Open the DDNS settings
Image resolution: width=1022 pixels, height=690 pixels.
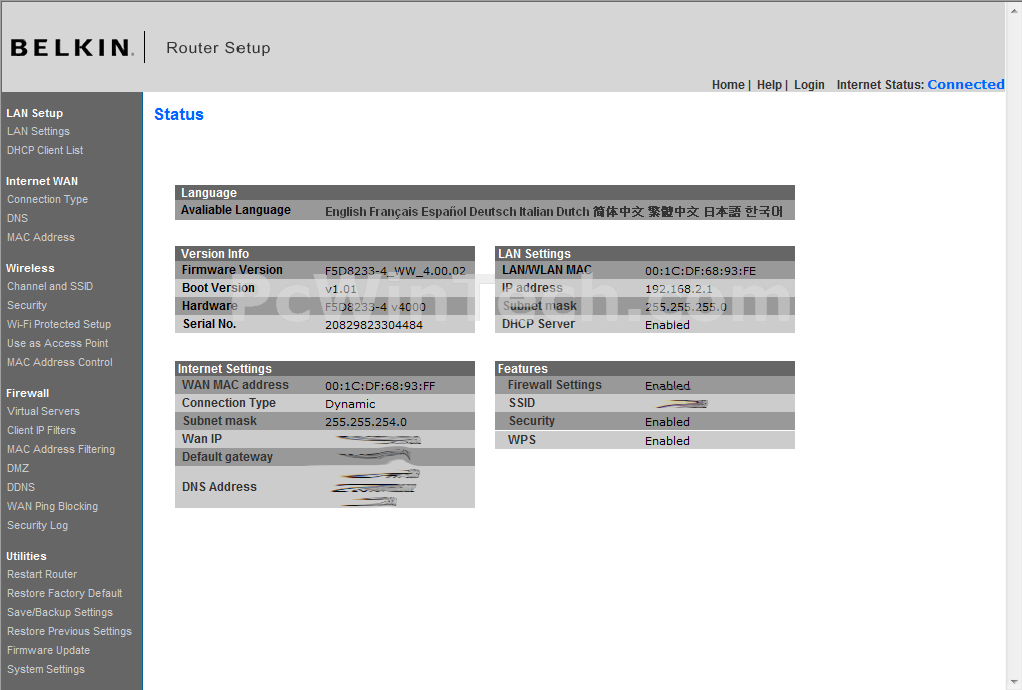pyautogui.click(x=22, y=487)
